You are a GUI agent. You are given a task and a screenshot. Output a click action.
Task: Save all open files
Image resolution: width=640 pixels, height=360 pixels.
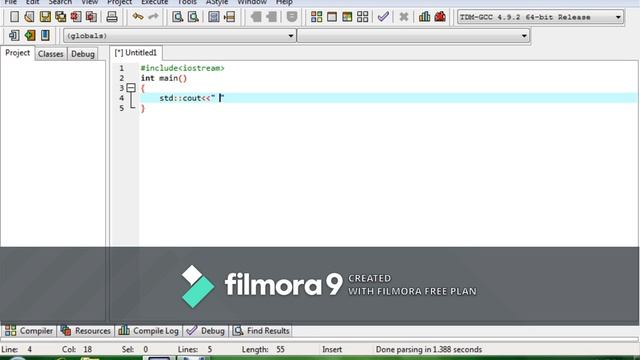click(60, 17)
